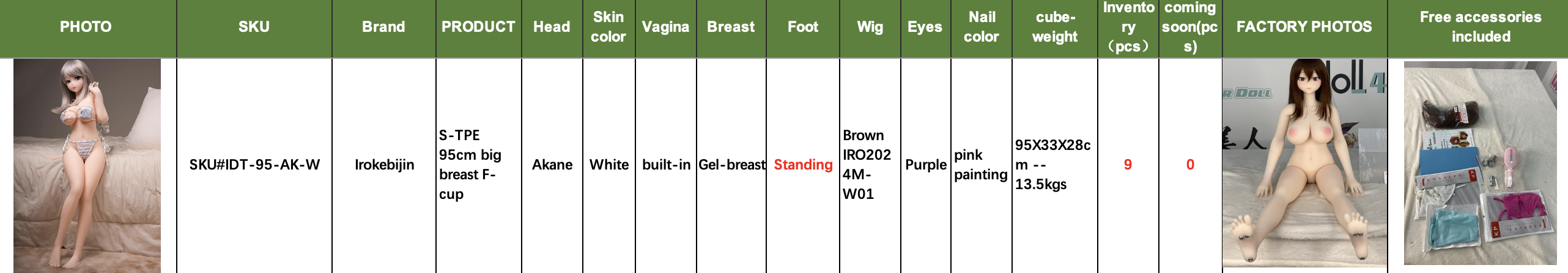Select the Akane head cell

552,165
